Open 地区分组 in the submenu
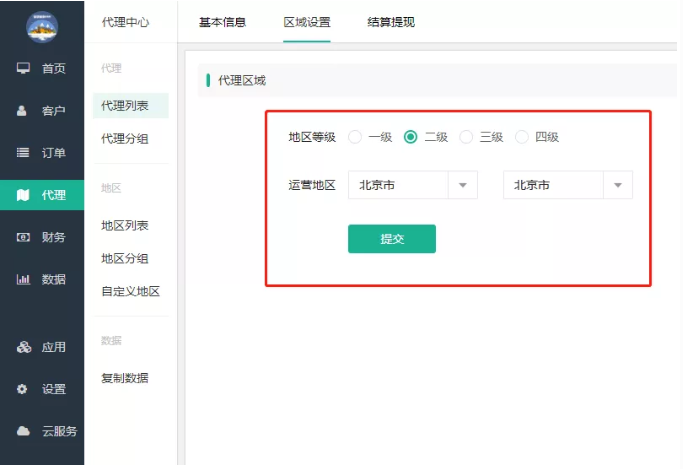 tap(125, 259)
